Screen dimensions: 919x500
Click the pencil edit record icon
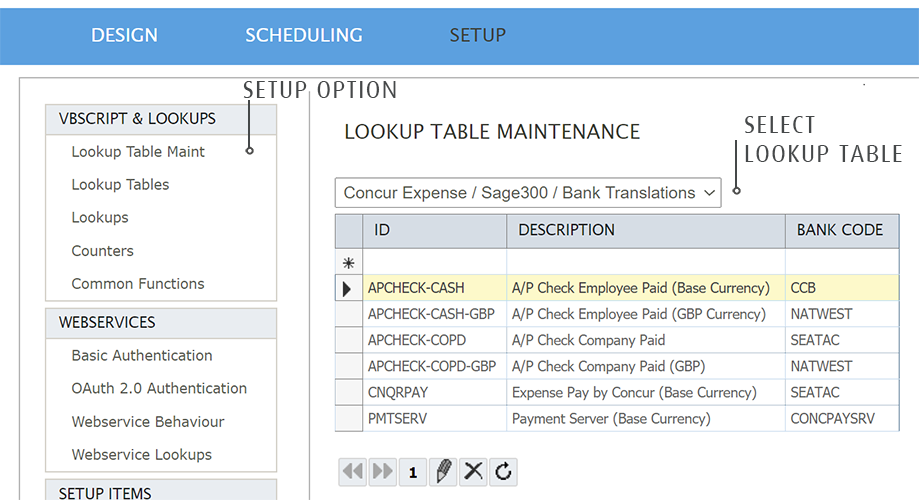(442, 472)
